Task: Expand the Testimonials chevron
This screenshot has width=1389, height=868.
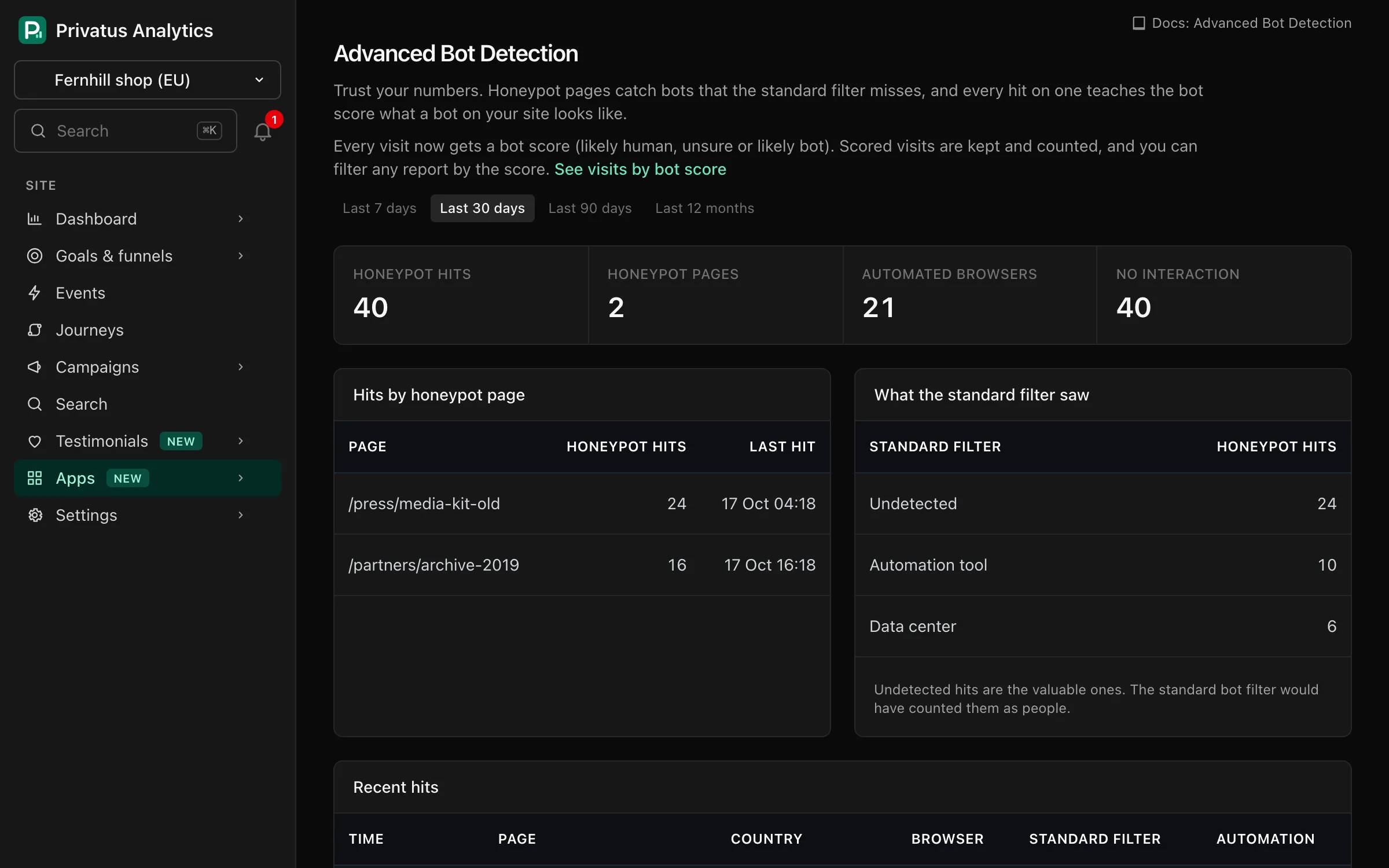Action: click(241, 441)
